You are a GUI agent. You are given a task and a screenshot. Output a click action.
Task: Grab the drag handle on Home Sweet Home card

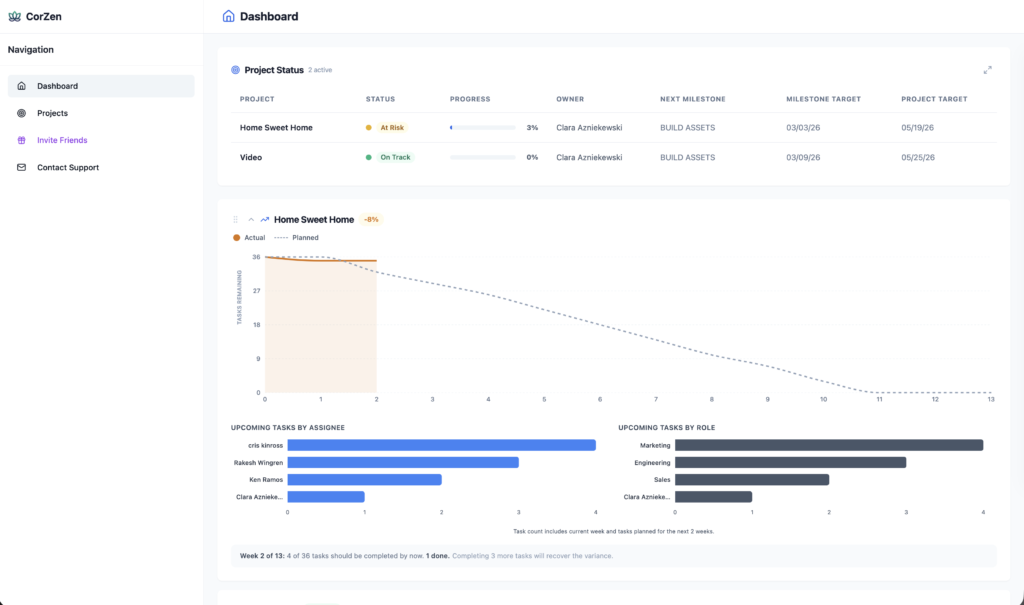tap(236, 219)
